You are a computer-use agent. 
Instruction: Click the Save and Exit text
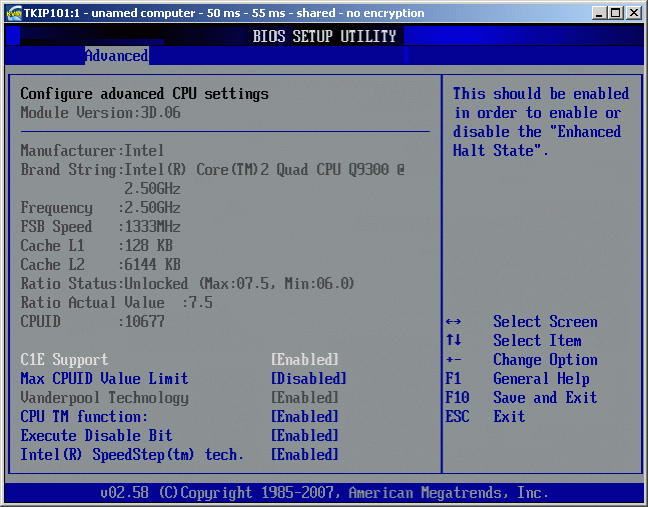pyautogui.click(x=545, y=398)
